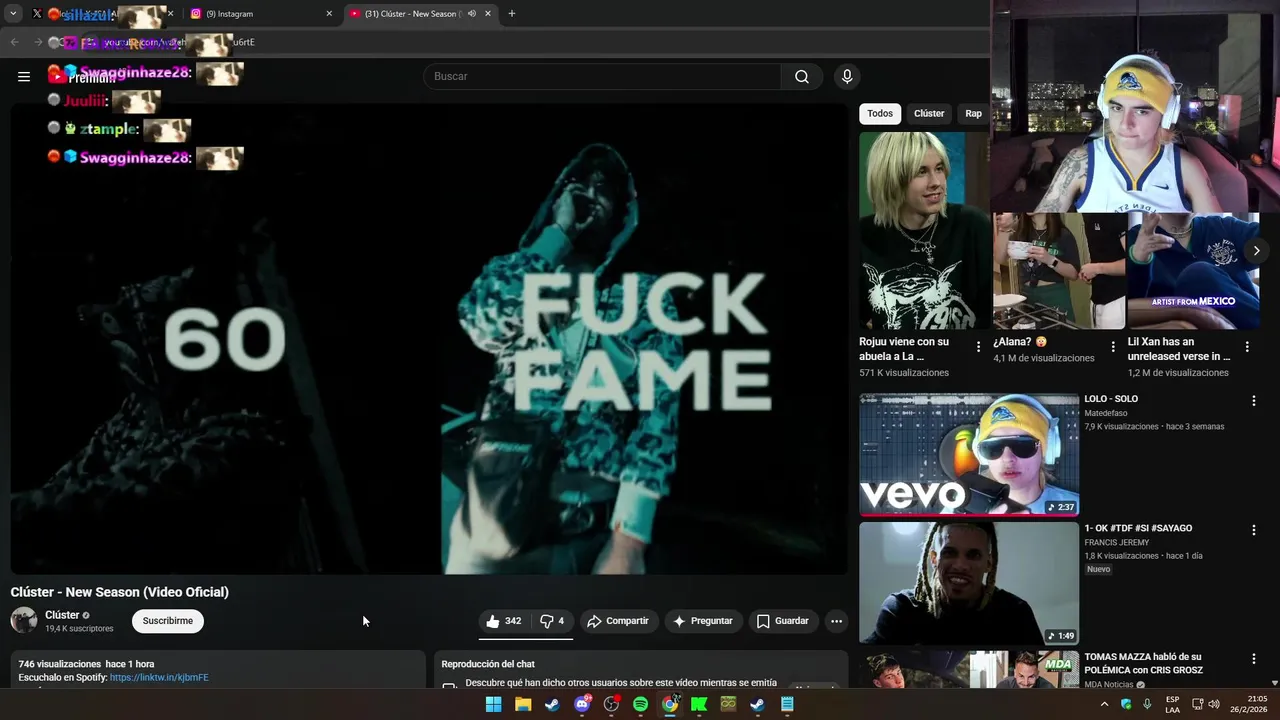The width and height of the screenshot is (1280, 720).
Task: Click the "Reproducción del chat" heading
Action: pyautogui.click(x=488, y=664)
